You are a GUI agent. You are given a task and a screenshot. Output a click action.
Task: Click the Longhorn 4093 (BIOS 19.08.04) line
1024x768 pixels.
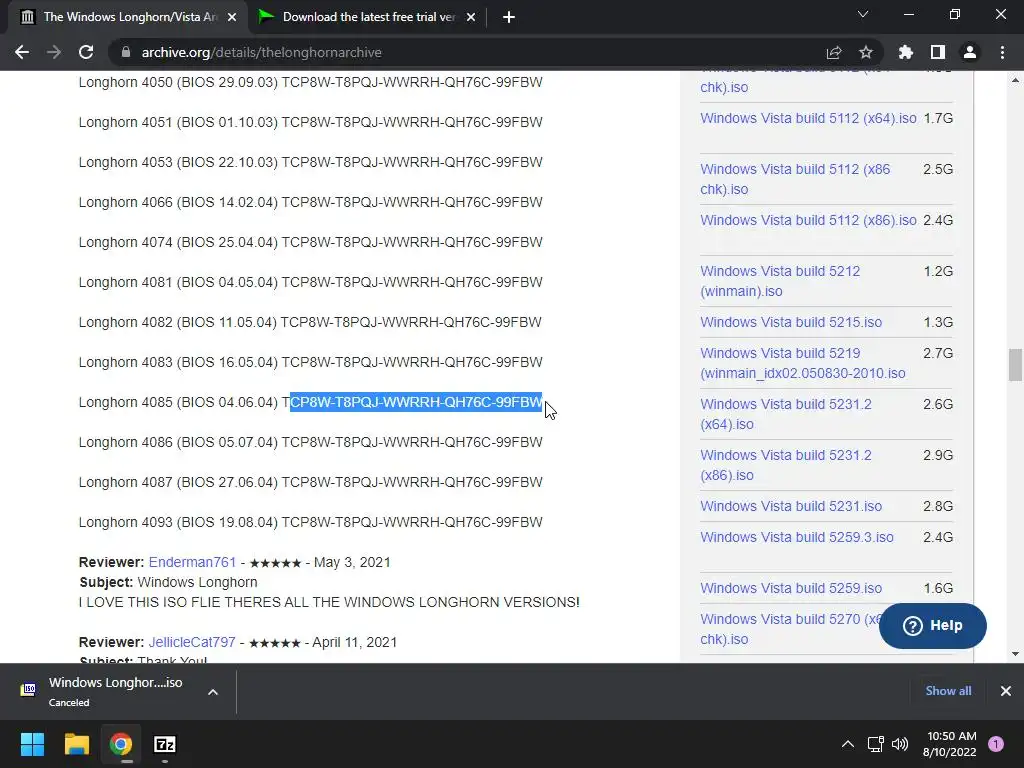311,522
